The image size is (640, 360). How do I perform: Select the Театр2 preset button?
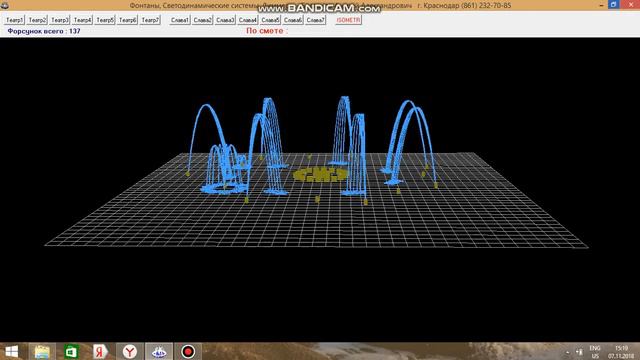click(37, 20)
